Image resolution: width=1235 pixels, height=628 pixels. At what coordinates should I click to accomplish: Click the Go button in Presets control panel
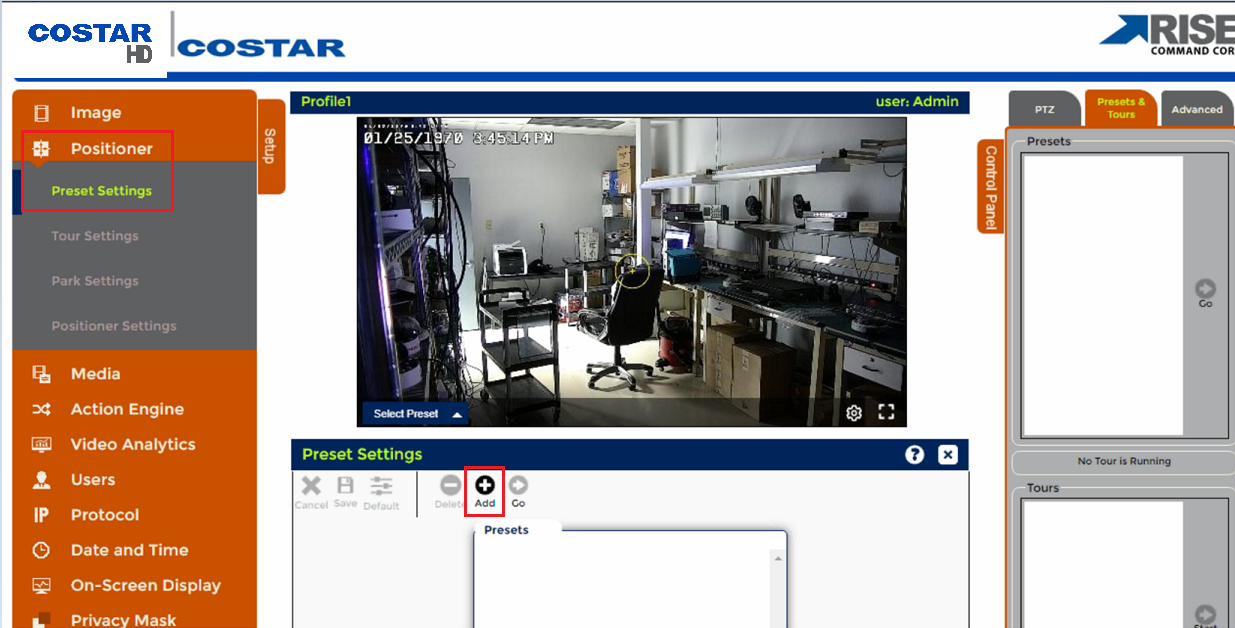point(1206,294)
